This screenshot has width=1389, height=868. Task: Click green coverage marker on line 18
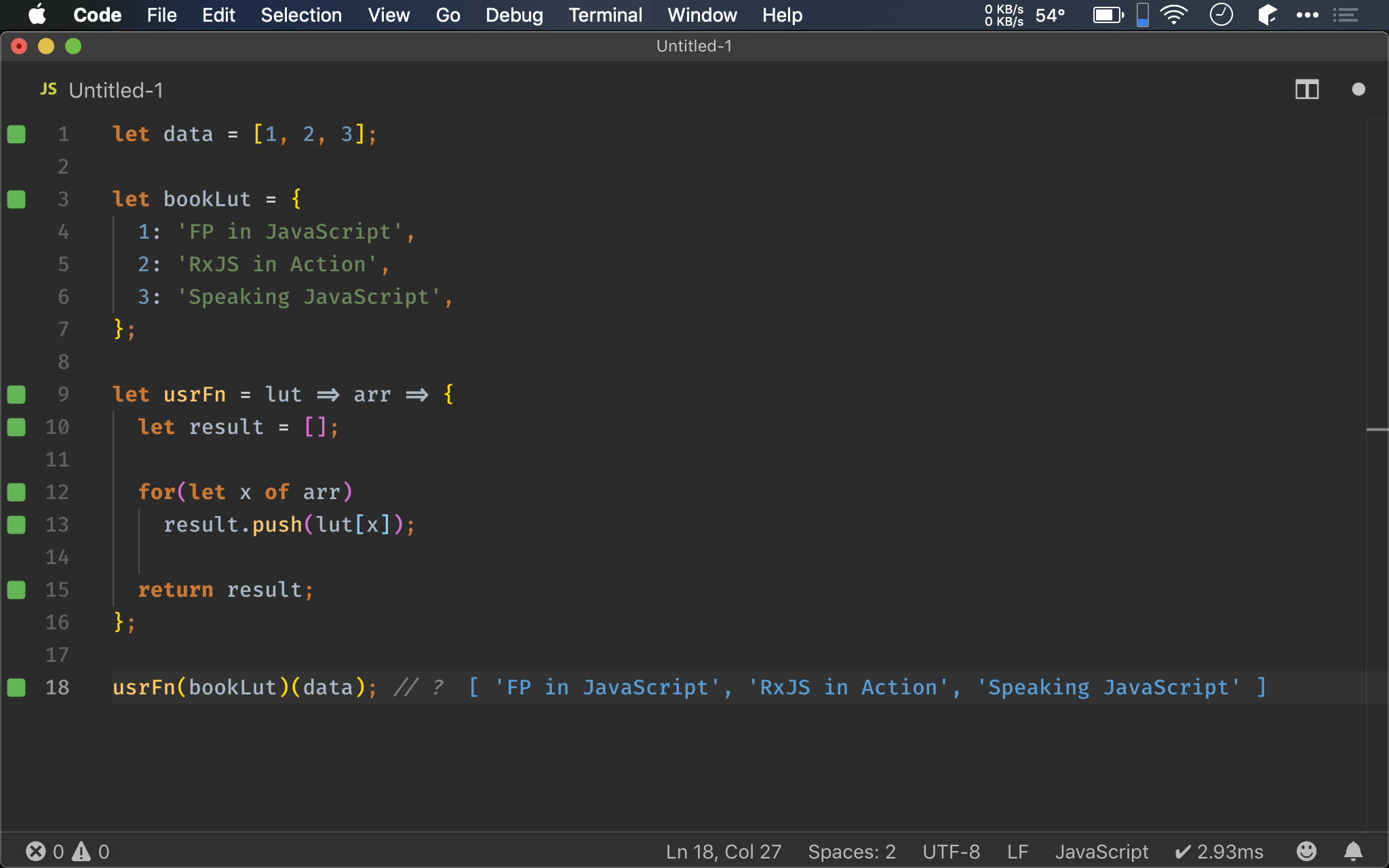coord(16,688)
